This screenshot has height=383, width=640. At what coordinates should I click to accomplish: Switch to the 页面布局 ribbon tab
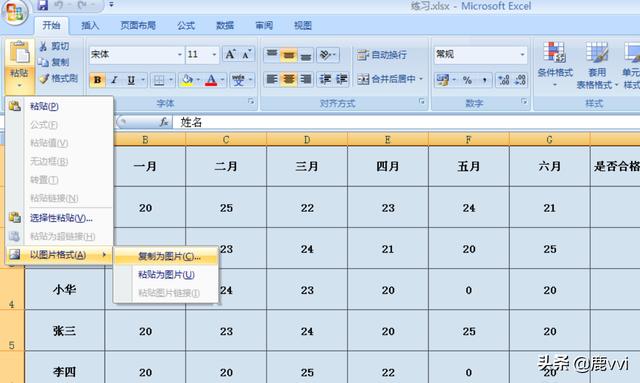point(138,26)
